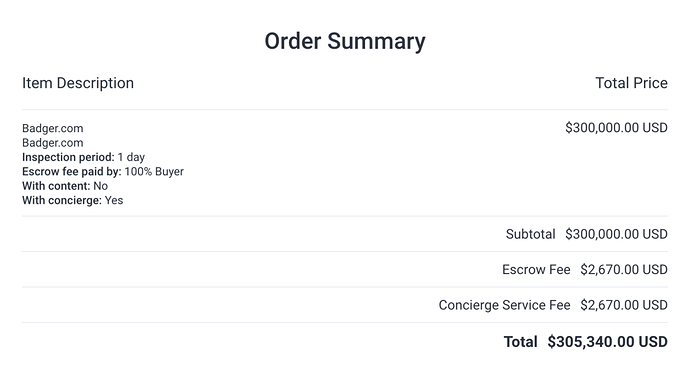Select the With concierge: Yes line
Screen dimensions: 690x369
tap(73, 201)
